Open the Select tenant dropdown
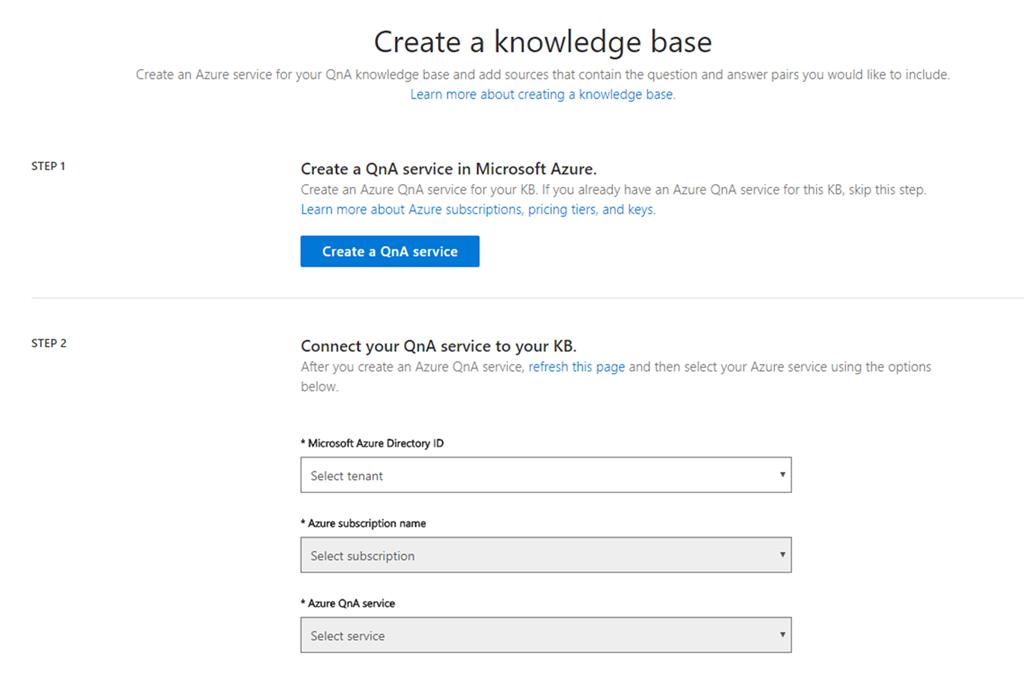This screenshot has width=1024, height=696. click(x=545, y=476)
